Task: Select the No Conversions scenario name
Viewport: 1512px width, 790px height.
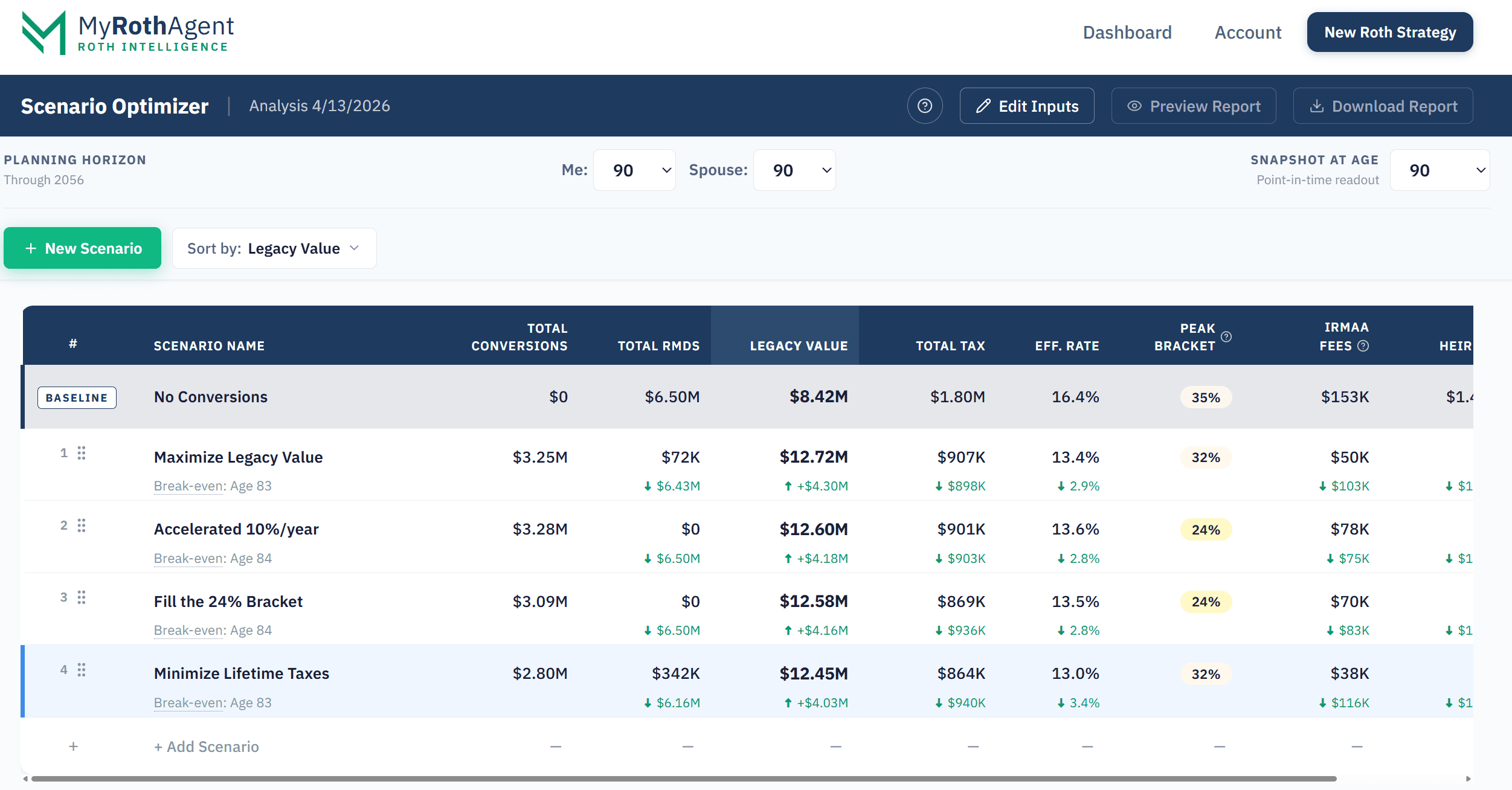Action: (211, 397)
